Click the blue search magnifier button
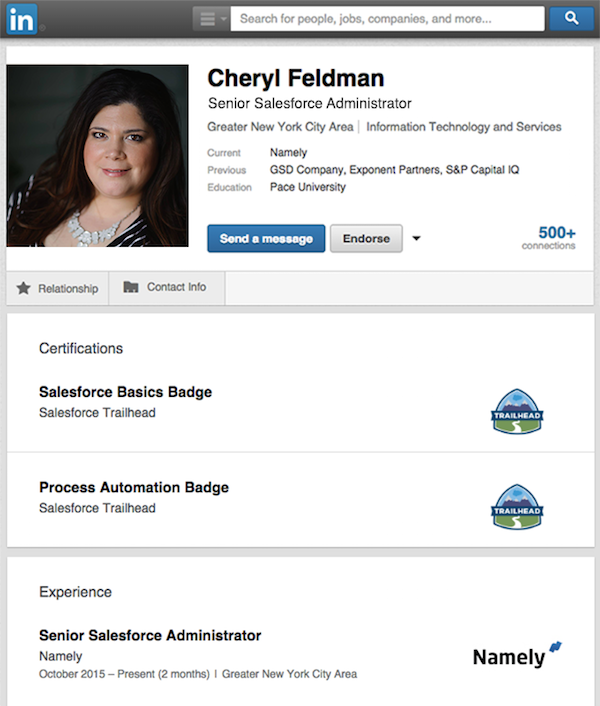 571,18
